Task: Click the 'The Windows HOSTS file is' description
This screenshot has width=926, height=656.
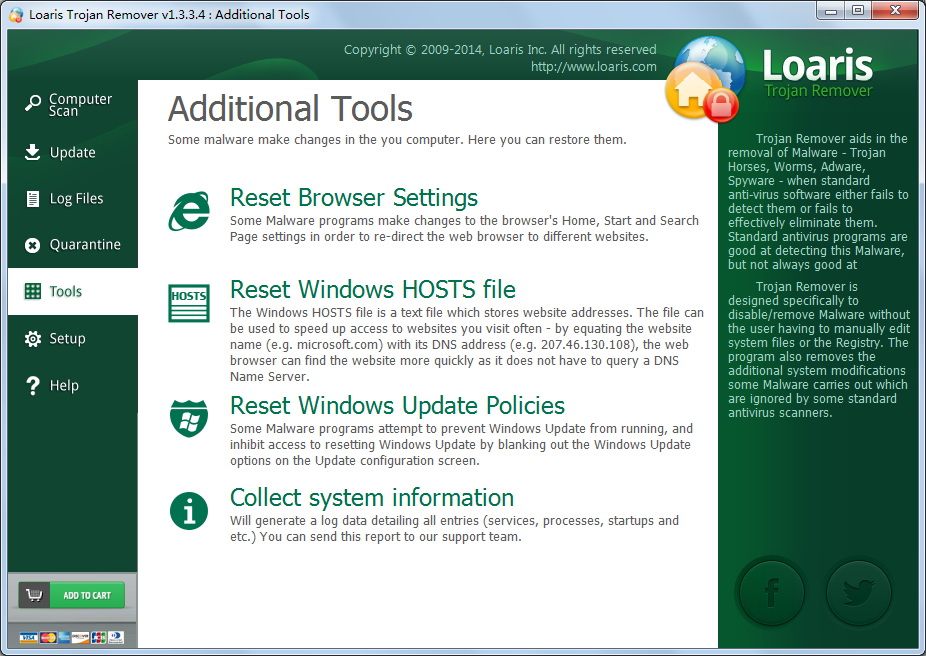Action: pyautogui.click(x=467, y=344)
